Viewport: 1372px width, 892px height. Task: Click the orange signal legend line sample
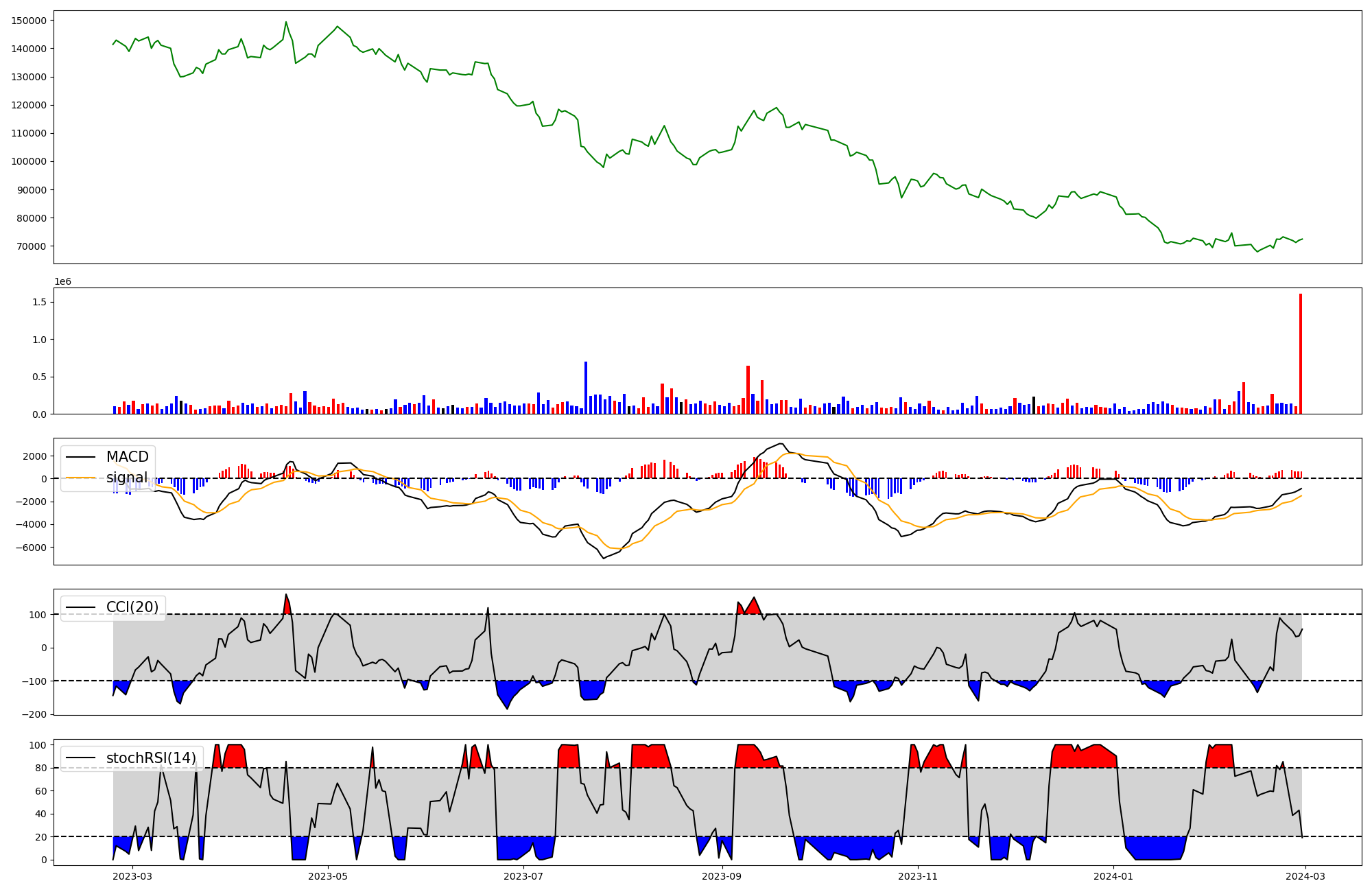pyautogui.click(x=81, y=478)
